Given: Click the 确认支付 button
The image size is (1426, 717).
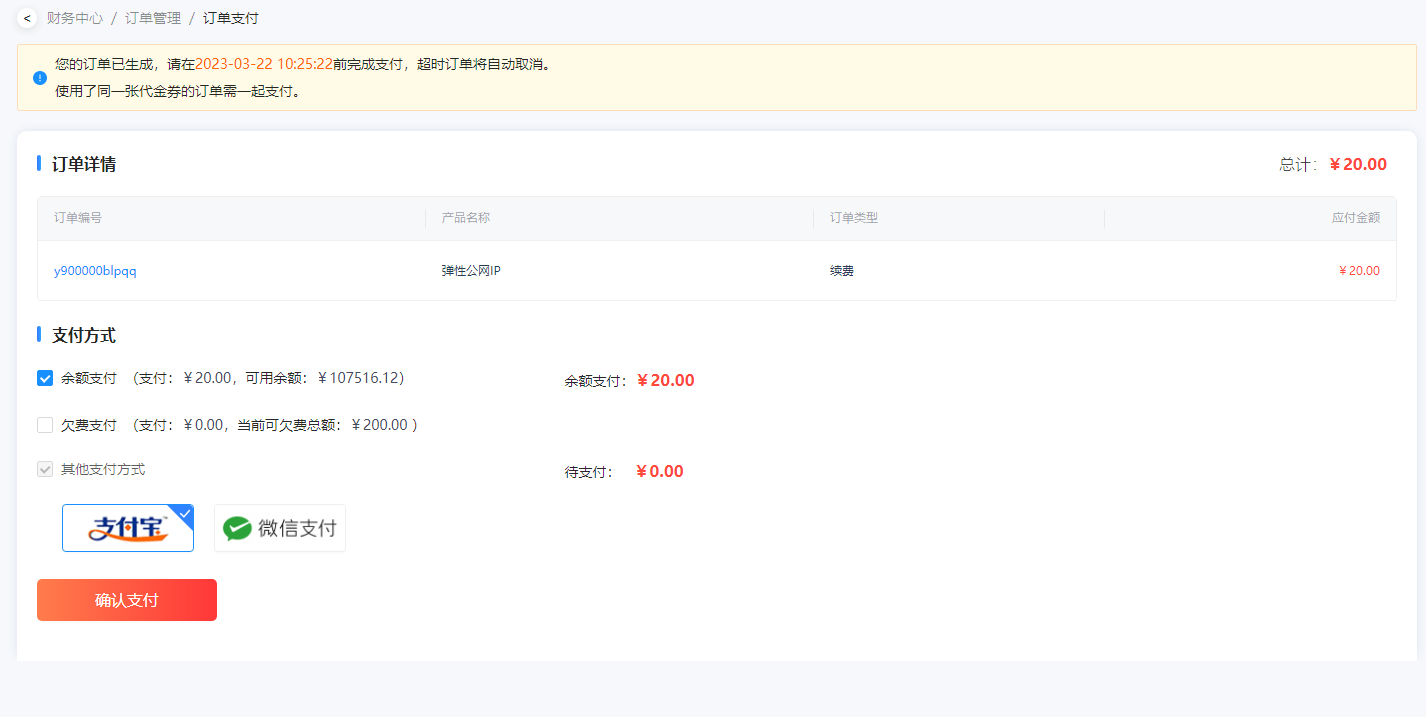Looking at the screenshot, I should point(127,600).
